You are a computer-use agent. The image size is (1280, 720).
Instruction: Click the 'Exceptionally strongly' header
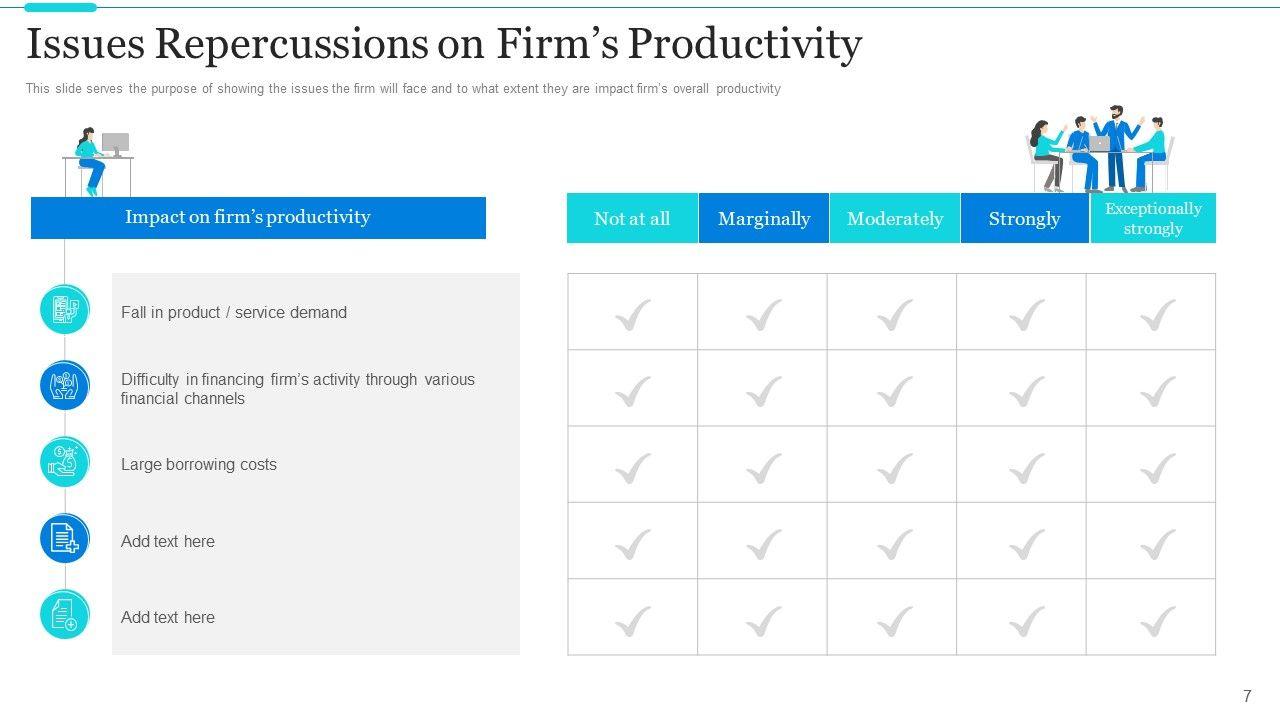1153,218
